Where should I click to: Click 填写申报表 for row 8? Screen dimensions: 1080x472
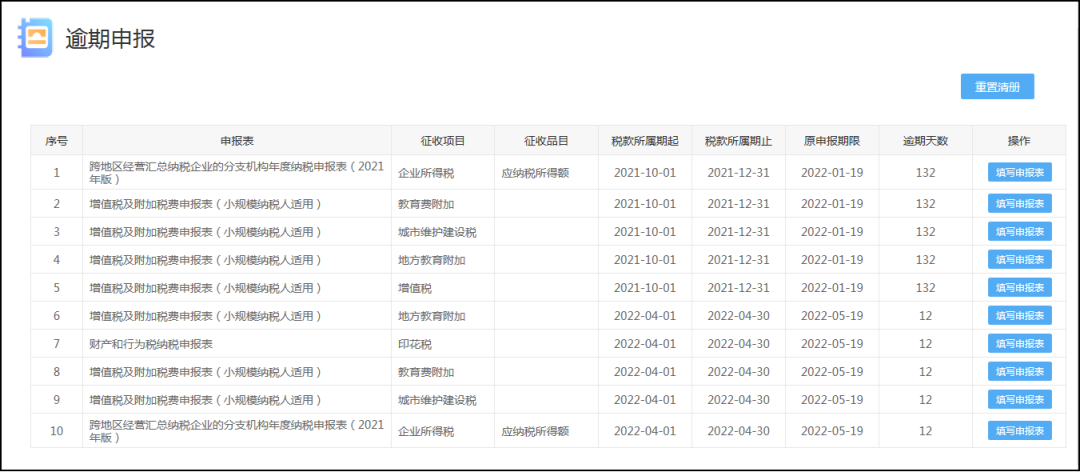[1019, 371]
